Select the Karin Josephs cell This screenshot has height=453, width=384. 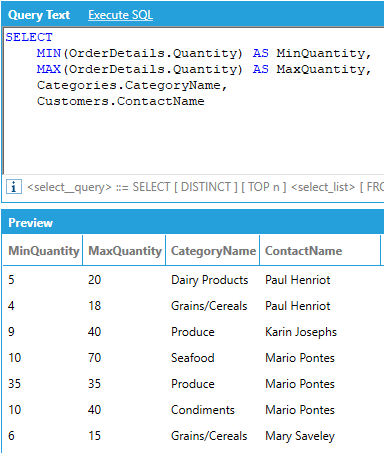click(301, 332)
